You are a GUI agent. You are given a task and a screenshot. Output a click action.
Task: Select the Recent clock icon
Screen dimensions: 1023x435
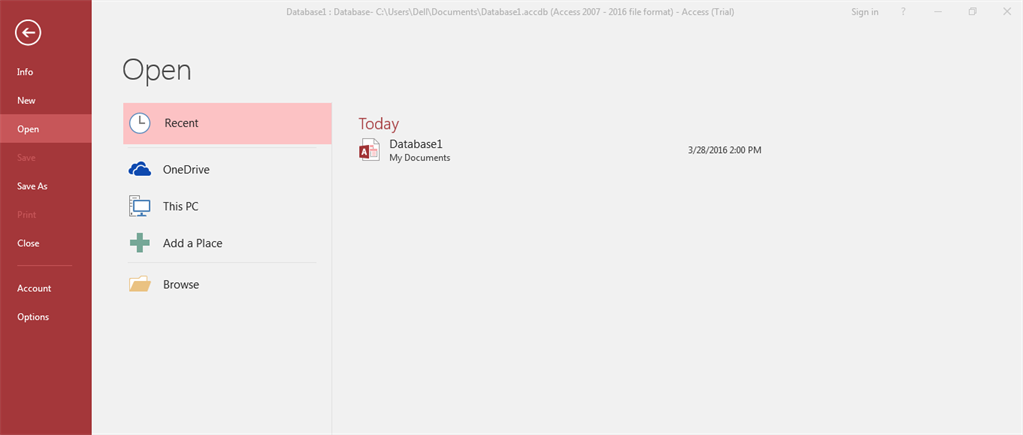click(140, 123)
